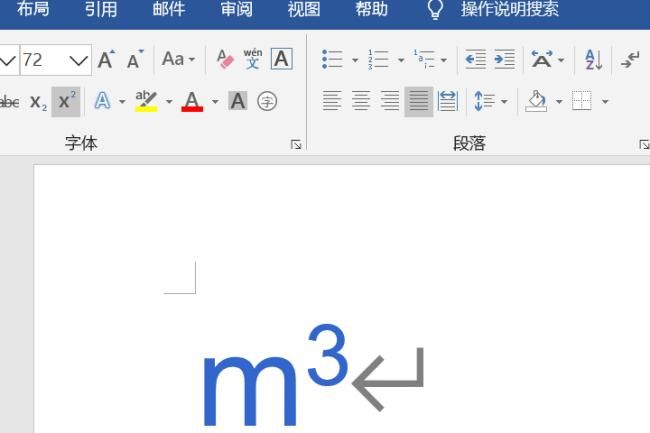This screenshot has height=433, width=650.
Task: Open the 布局 (Layout) tab
Action: click(33, 9)
